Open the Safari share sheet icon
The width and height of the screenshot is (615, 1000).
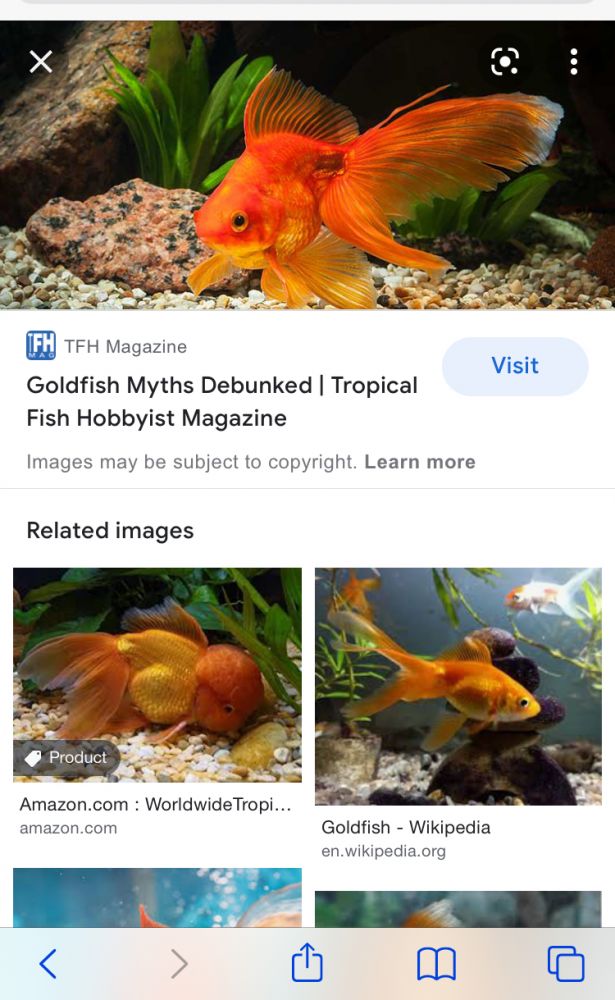pos(307,962)
